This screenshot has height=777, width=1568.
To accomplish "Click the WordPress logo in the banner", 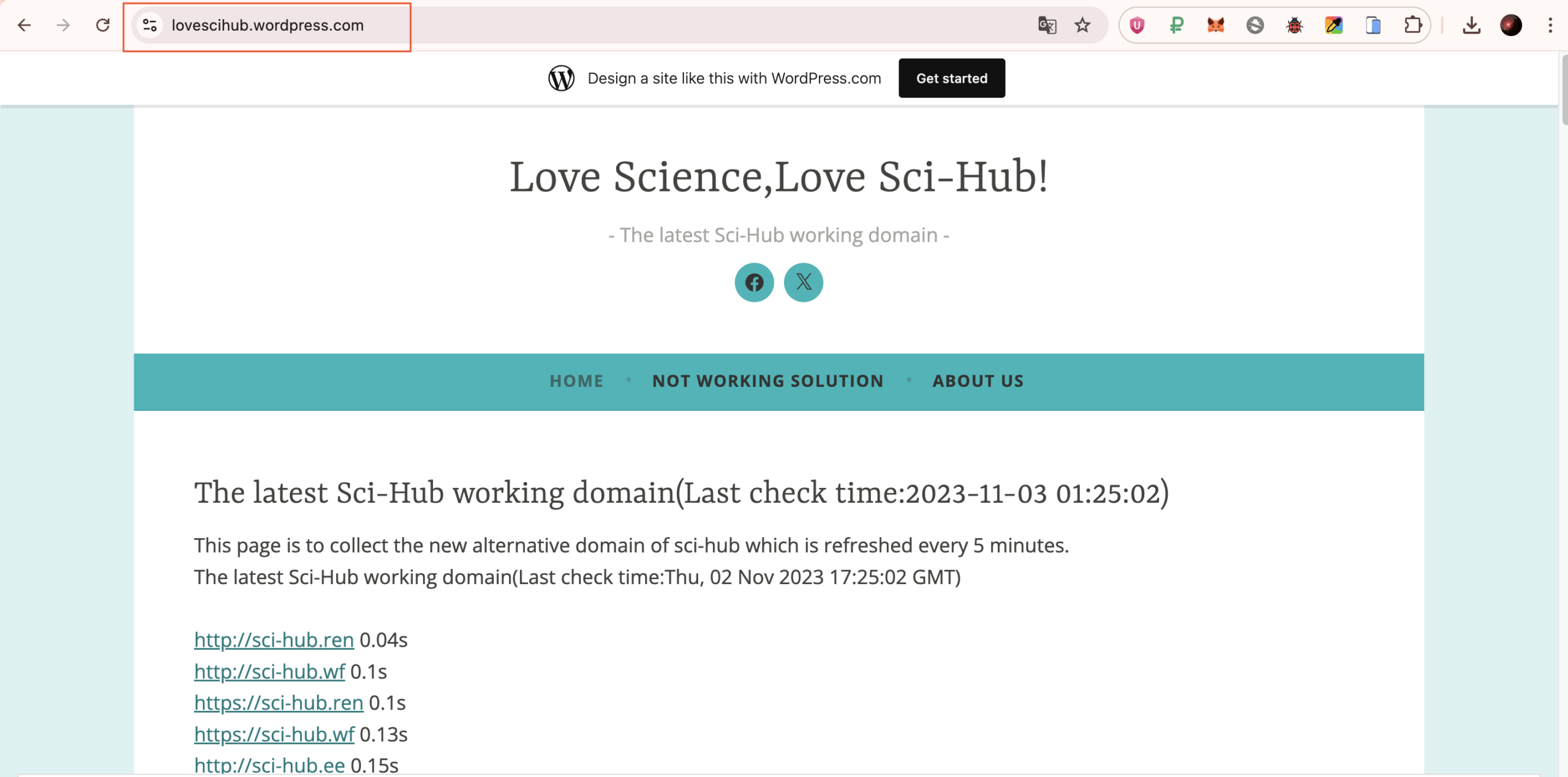I will (x=561, y=78).
